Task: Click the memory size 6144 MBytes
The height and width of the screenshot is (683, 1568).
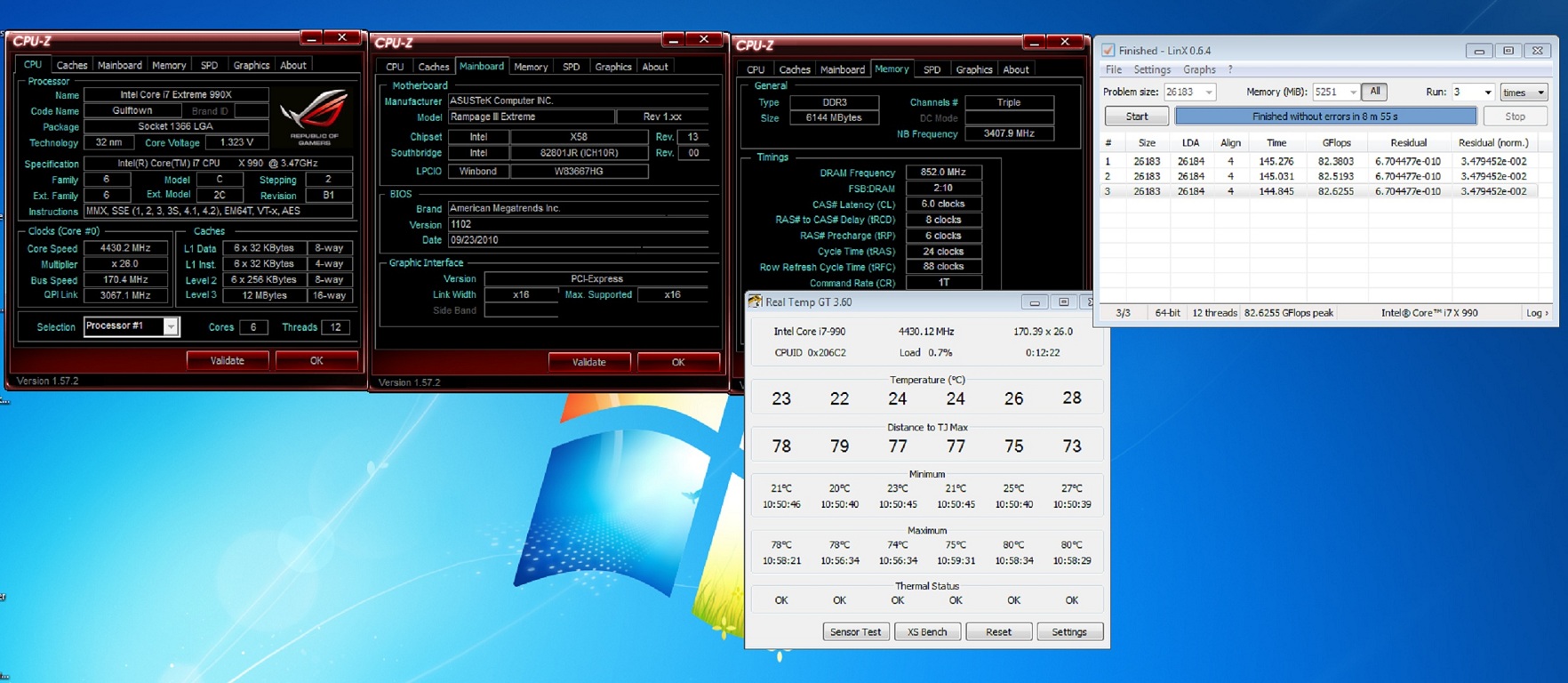Action: click(834, 117)
